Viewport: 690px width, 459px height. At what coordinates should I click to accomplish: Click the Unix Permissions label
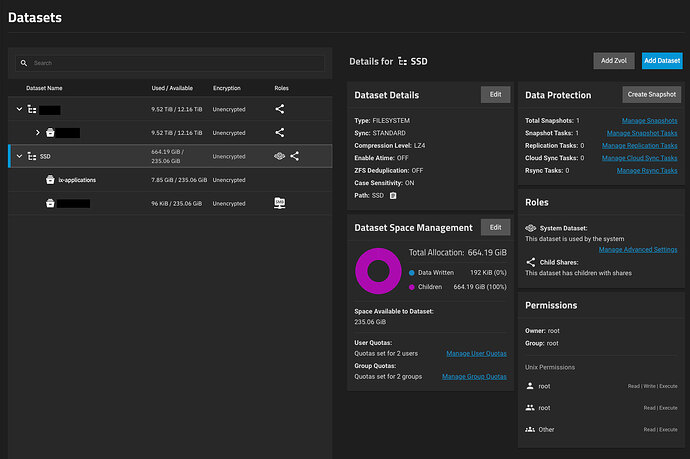pos(550,367)
